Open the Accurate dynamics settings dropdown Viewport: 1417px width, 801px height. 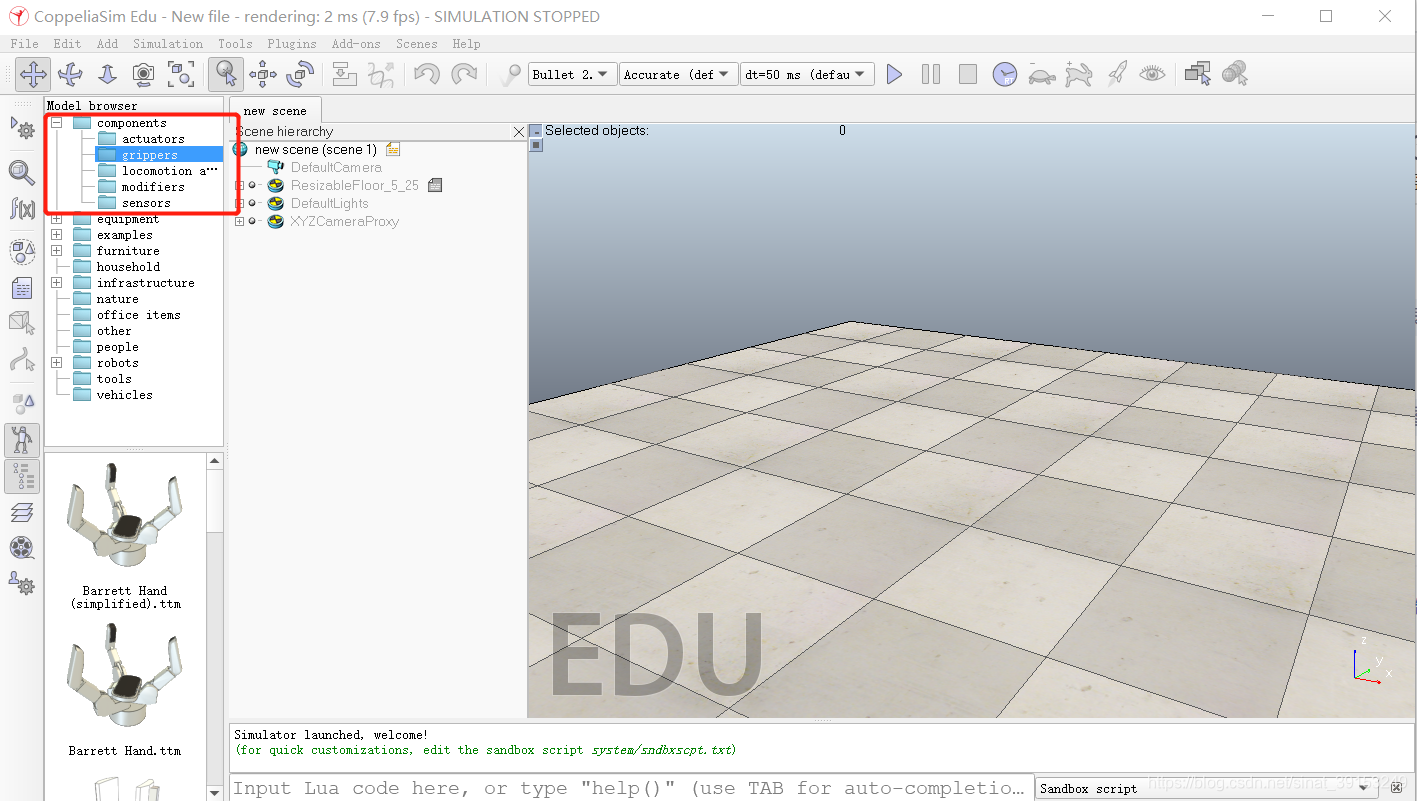pyautogui.click(x=678, y=74)
